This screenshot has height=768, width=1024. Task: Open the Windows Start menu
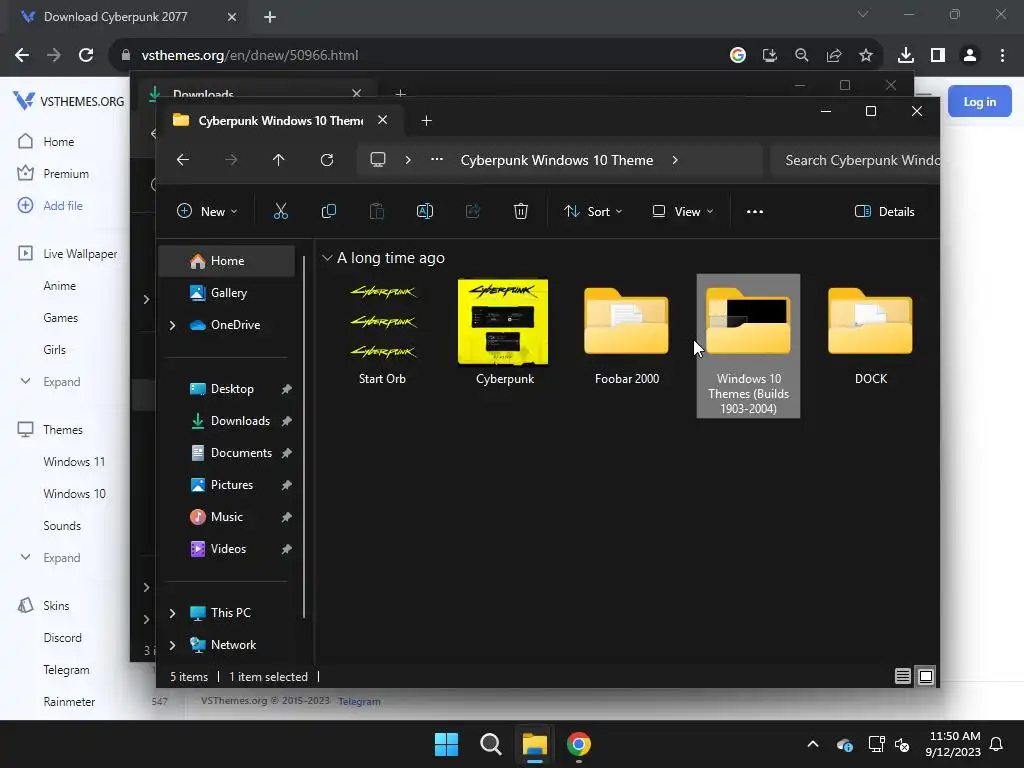(446, 744)
